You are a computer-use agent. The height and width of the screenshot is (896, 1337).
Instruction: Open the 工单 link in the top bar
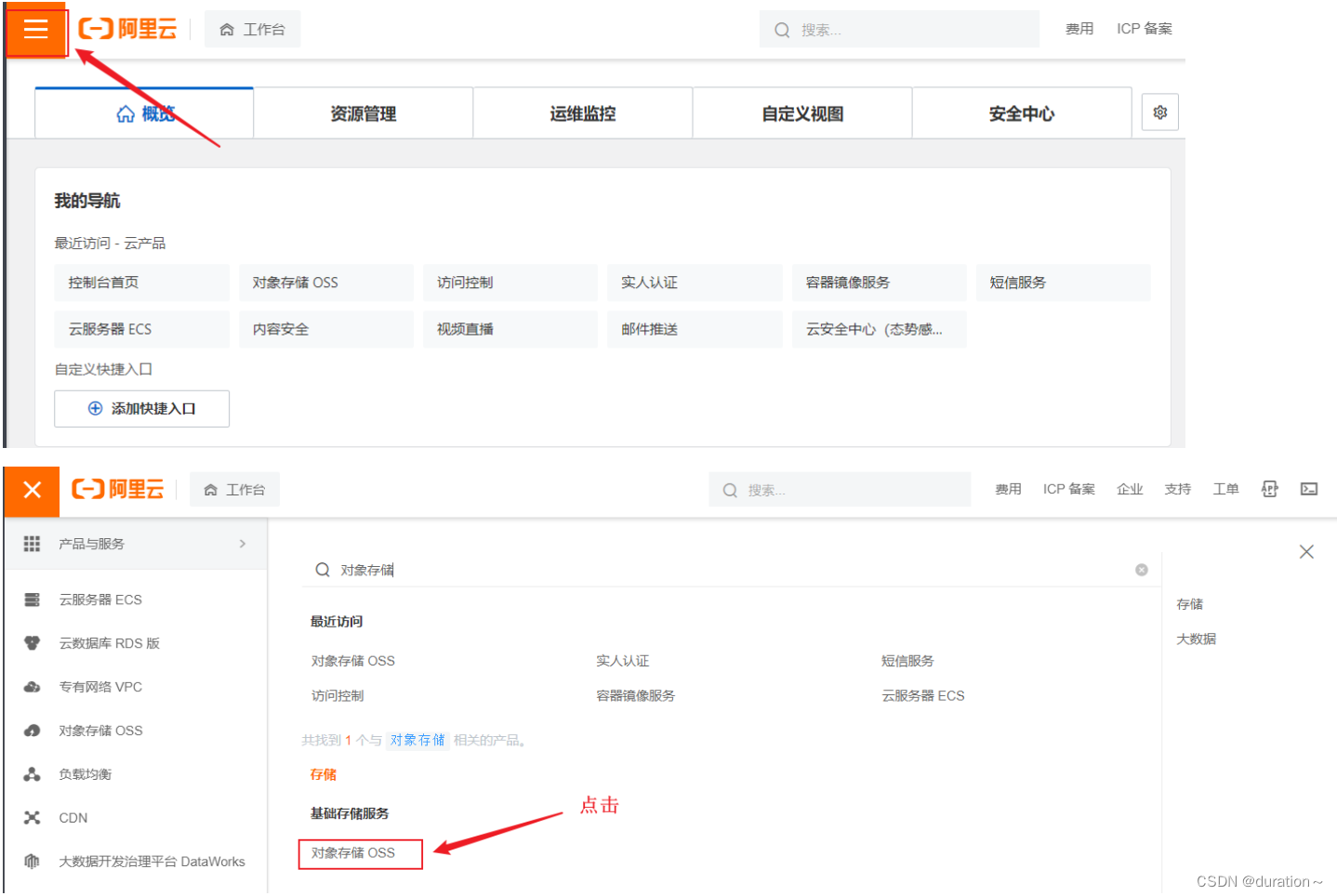[x=1225, y=489]
